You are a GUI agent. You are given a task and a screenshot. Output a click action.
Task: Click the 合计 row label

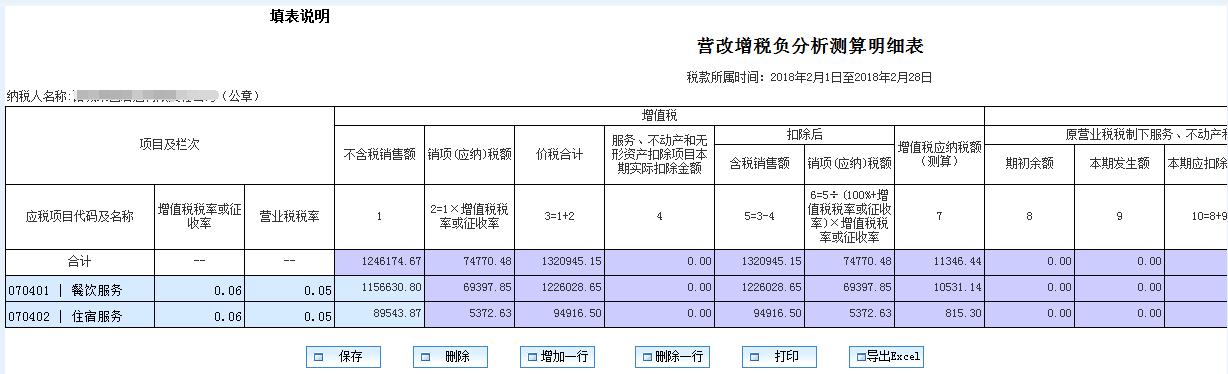point(80,261)
